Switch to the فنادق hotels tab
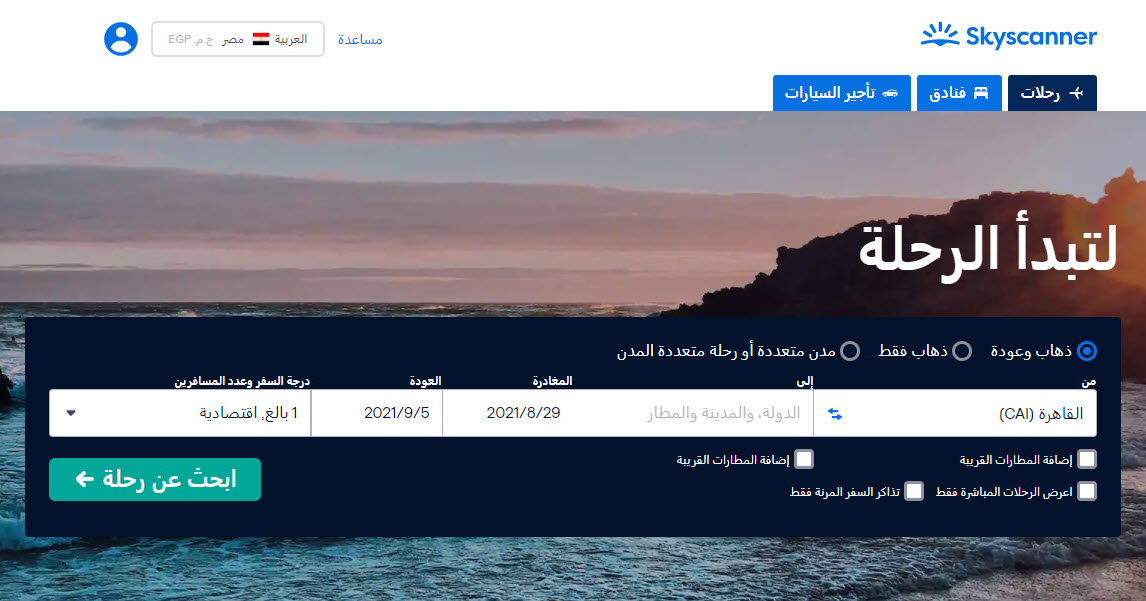Screen dimensions: 1146x601 coord(960,93)
